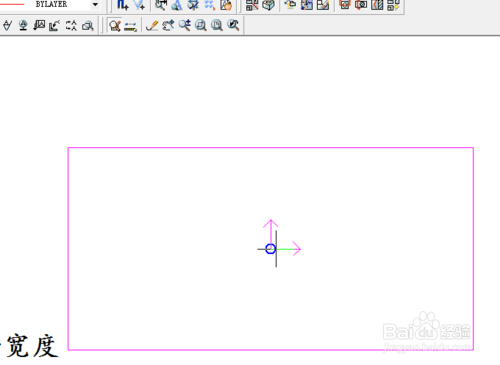The width and height of the screenshot is (500, 365).
Task: Click the magnifier over blue shape icon
Action: click(193, 5)
